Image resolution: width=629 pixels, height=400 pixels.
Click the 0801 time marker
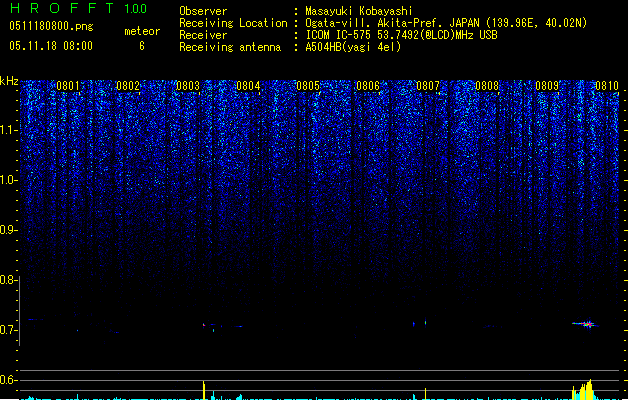[68, 86]
